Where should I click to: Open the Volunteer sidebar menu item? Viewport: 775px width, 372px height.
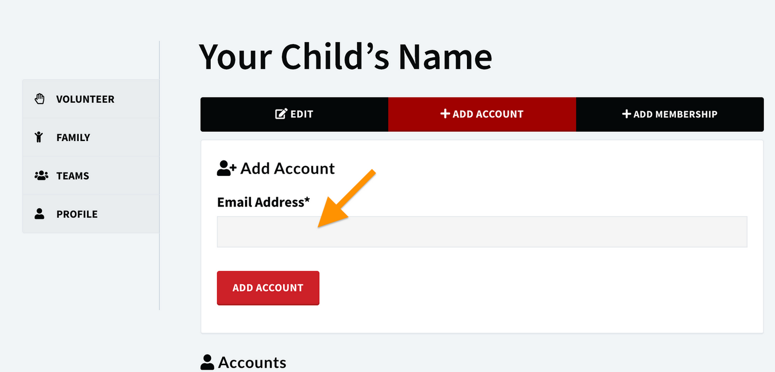coord(90,99)
